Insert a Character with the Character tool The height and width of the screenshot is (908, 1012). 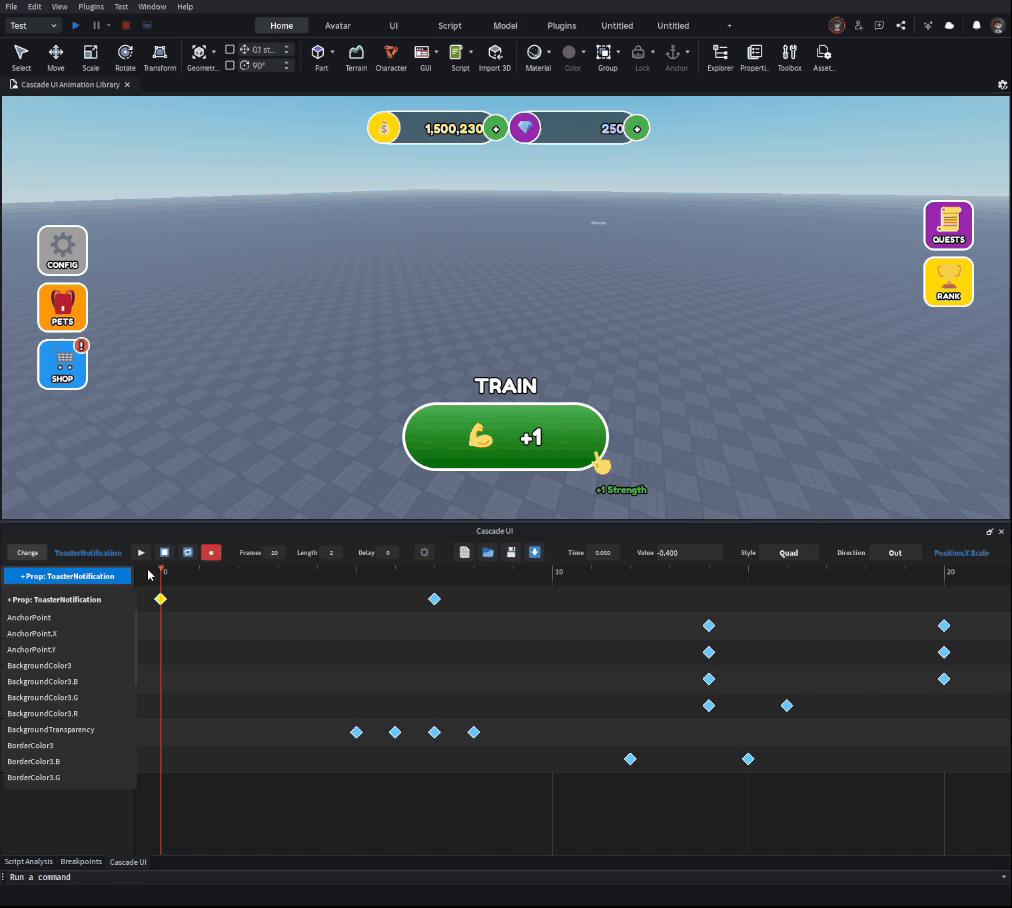pyautogui.click(x=391, y=55)
